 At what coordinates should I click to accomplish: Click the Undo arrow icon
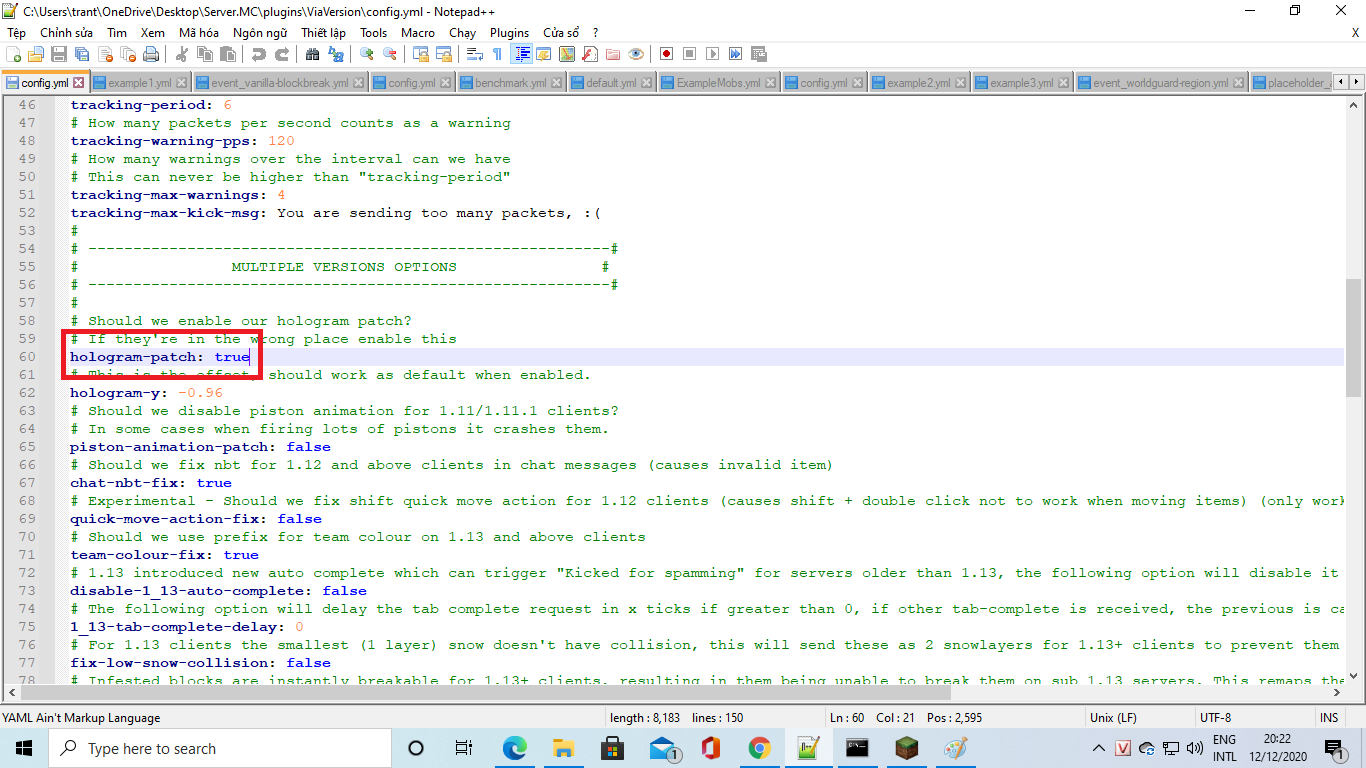(259, 54)
